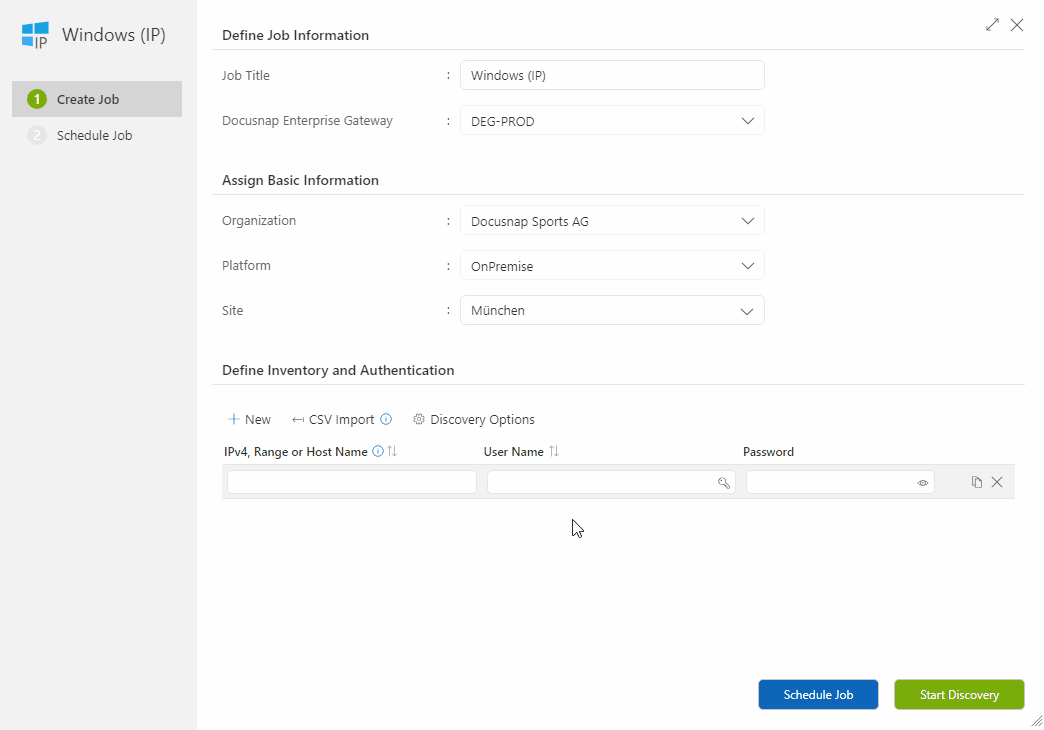
Task: Click the New entry icon
Action: pyautogui.click(x=248, y=419)
